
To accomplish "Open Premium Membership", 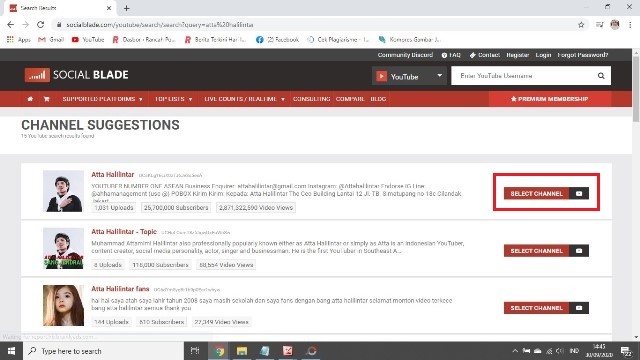I will pos(549,99).
